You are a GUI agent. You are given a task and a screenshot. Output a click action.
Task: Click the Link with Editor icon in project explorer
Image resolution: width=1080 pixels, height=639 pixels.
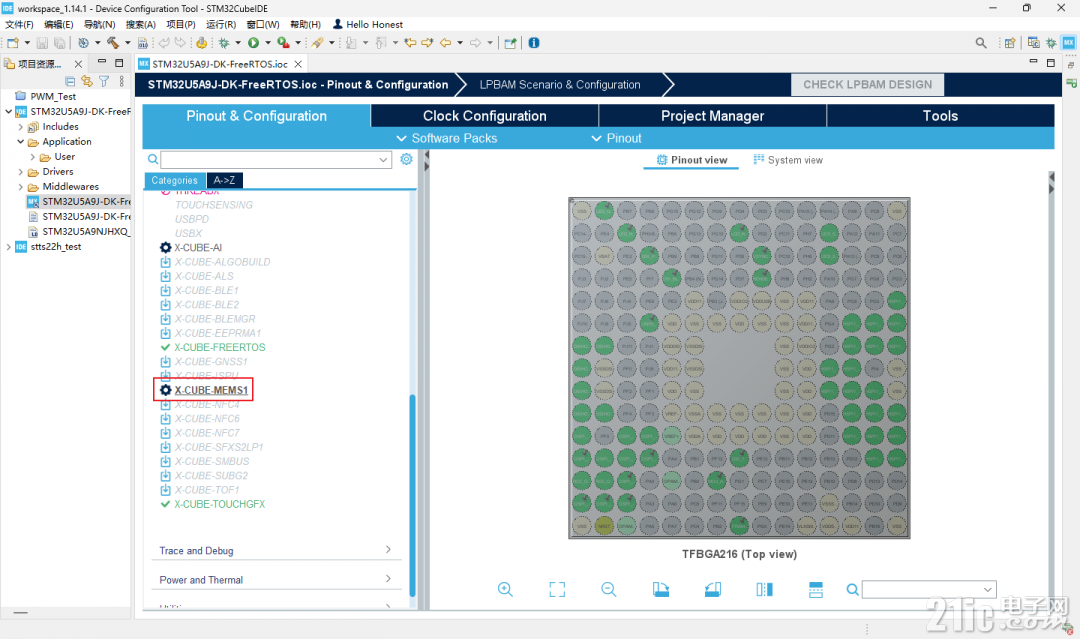pos(87,81)
